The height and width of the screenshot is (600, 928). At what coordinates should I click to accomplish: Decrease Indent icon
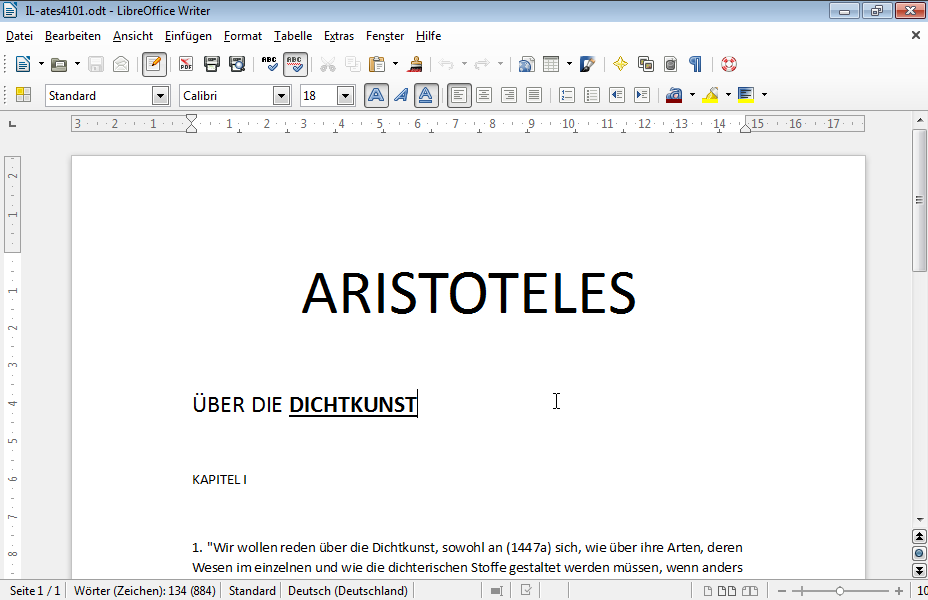617,95
